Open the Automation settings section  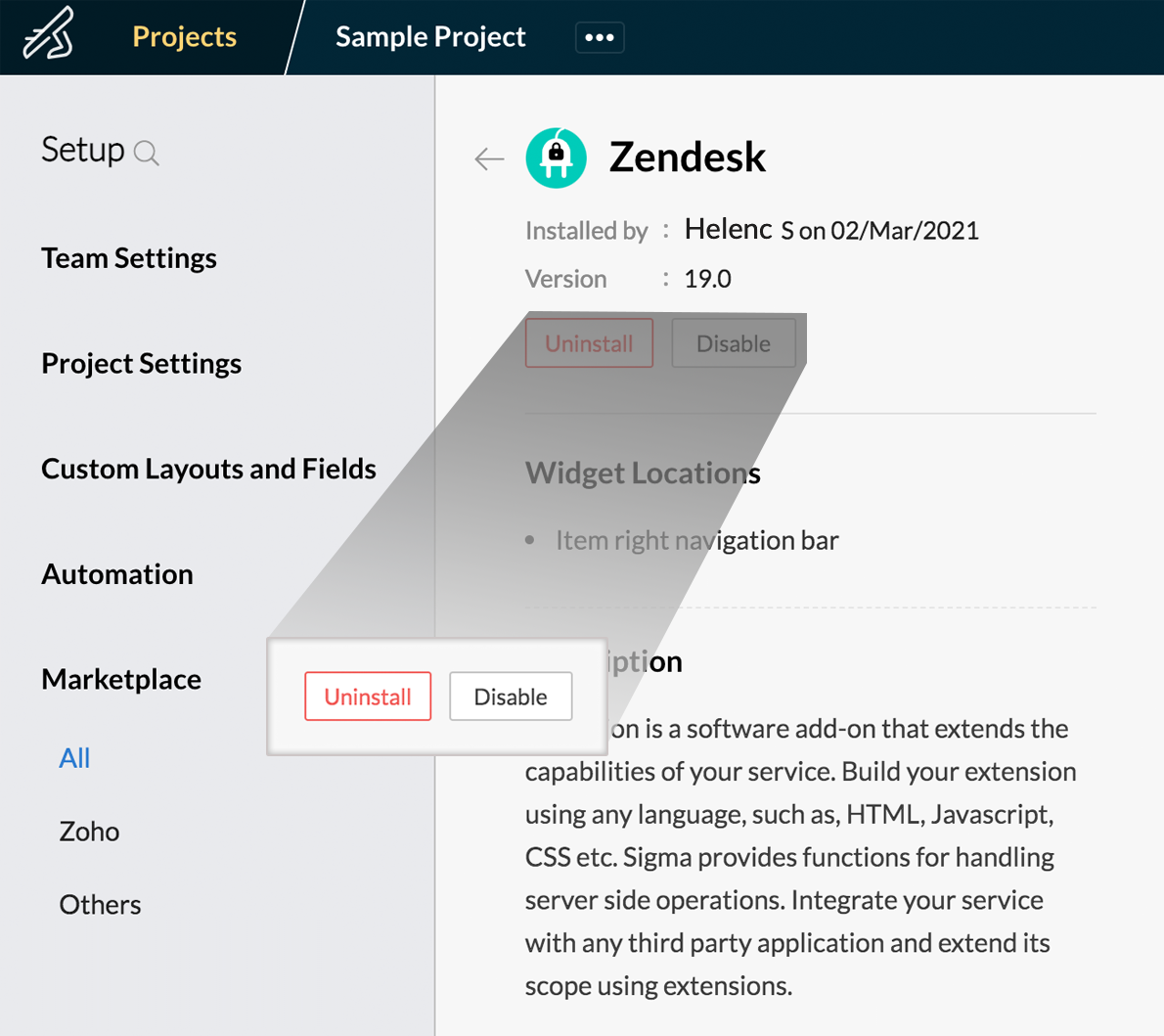[117, 574]
